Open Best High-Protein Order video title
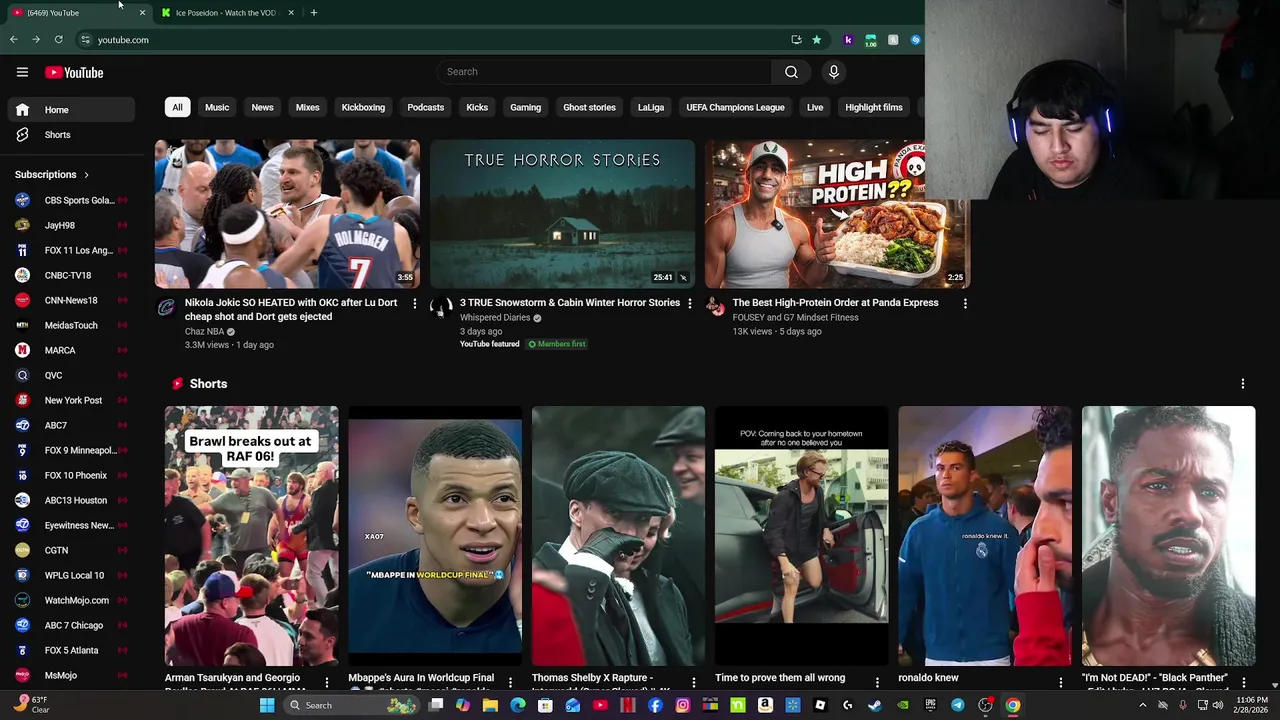Screen dimensions: 1280x720 pyautogui.click(x=835, y=303)
